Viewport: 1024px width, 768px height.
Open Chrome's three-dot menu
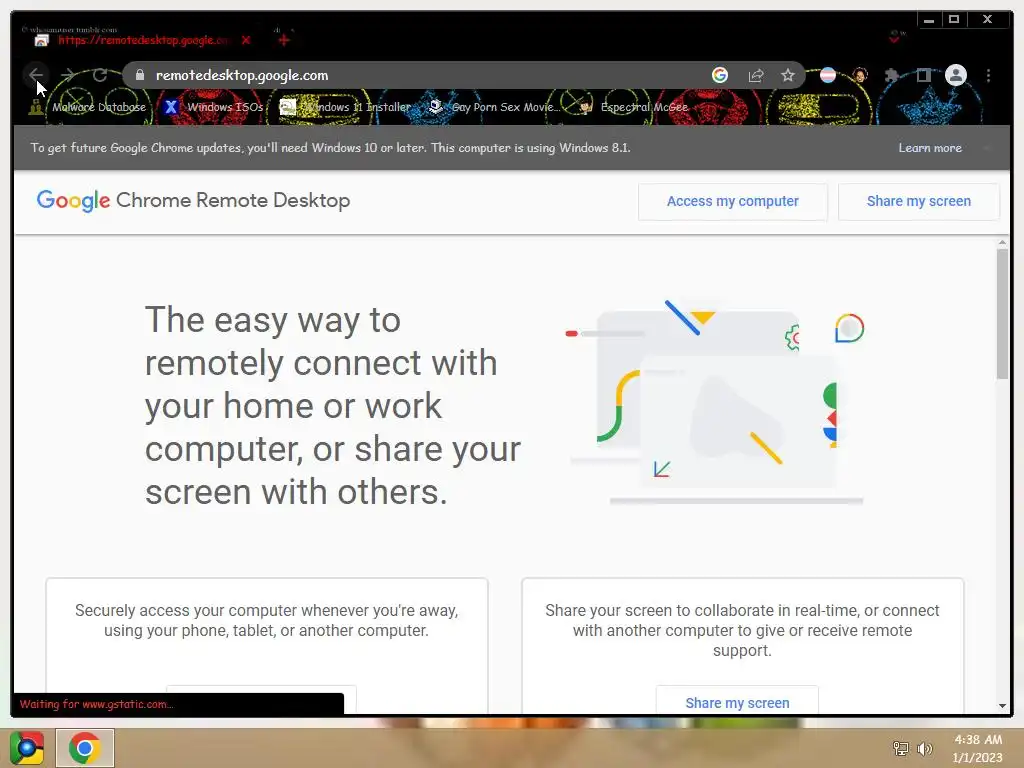[989, 76]
